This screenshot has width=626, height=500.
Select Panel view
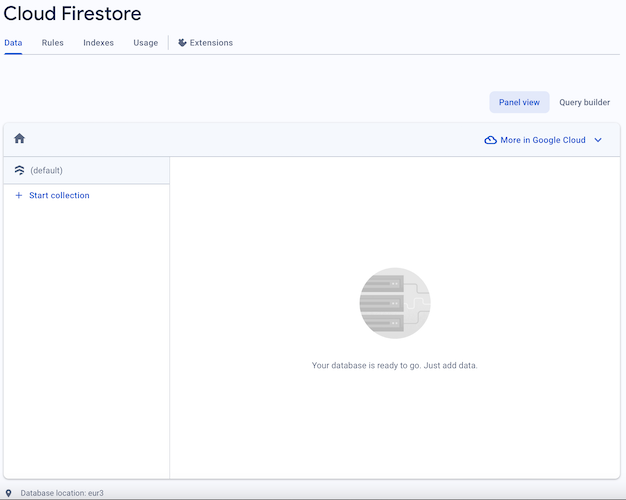tap(519, 102)
